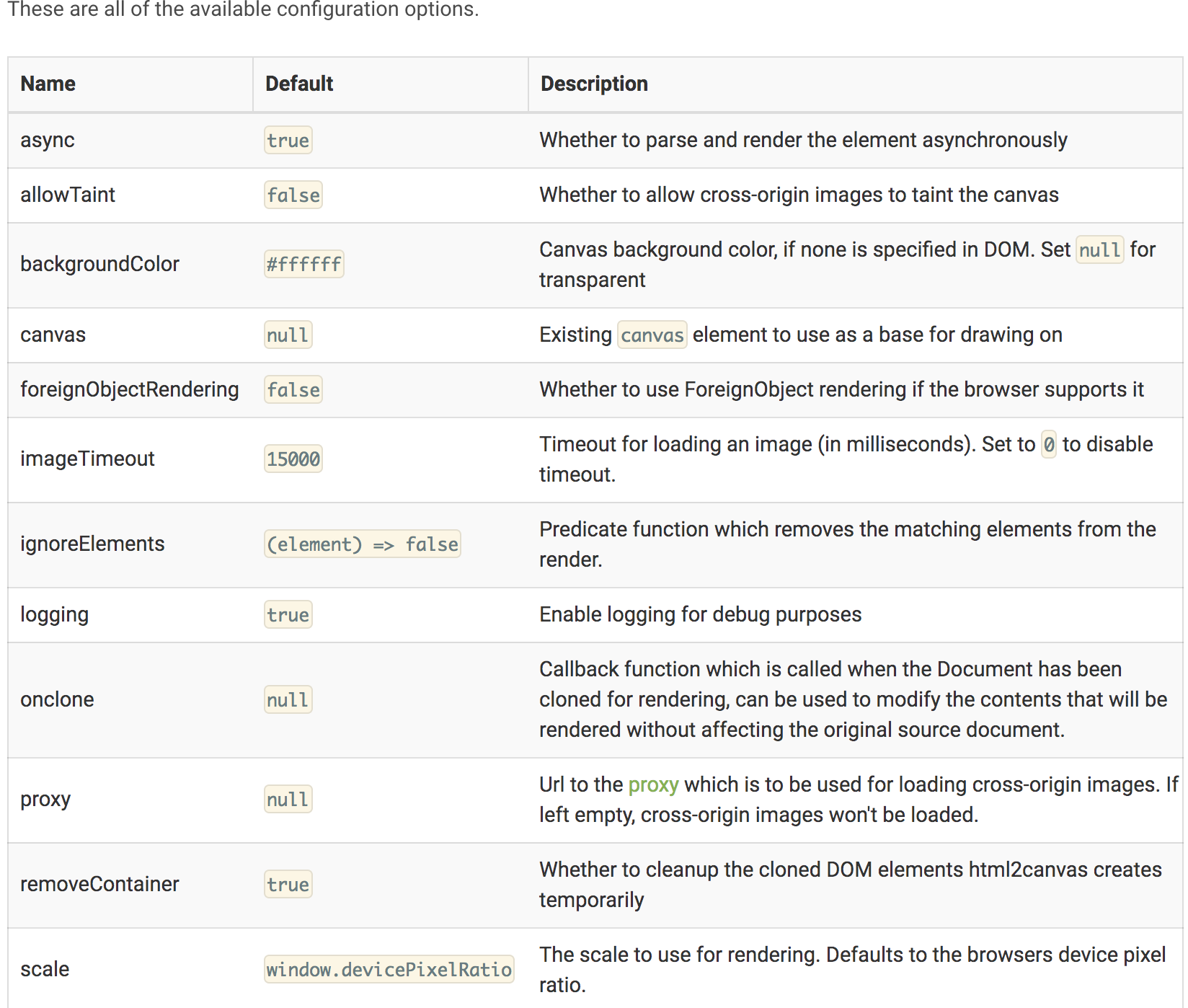The height and width of the screenshot is (1008, 1188).
Task: Click the backgroundColor option name
Action: tap(99, 264)
